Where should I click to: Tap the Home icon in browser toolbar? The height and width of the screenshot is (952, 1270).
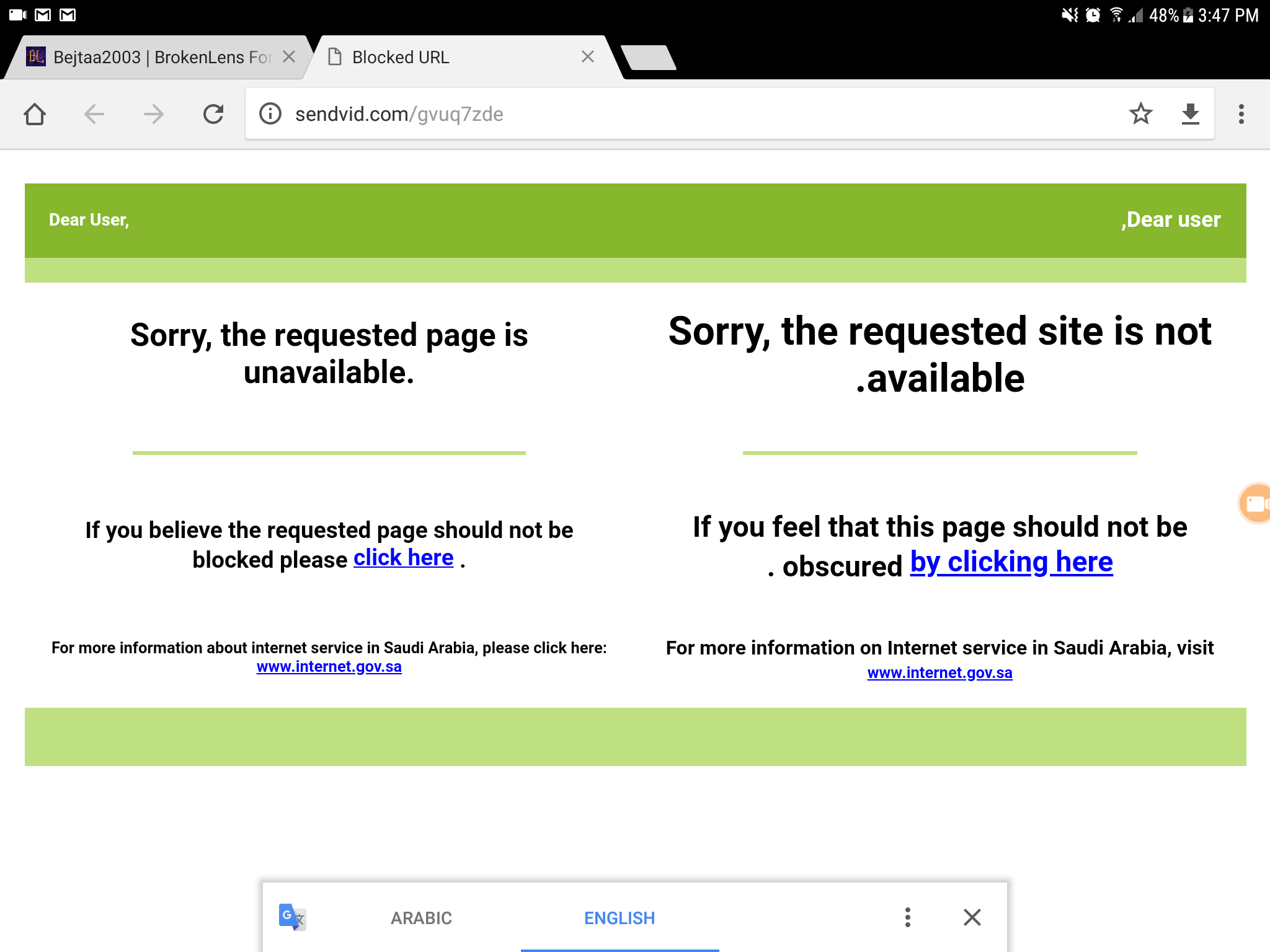click(x=35, y=114)
